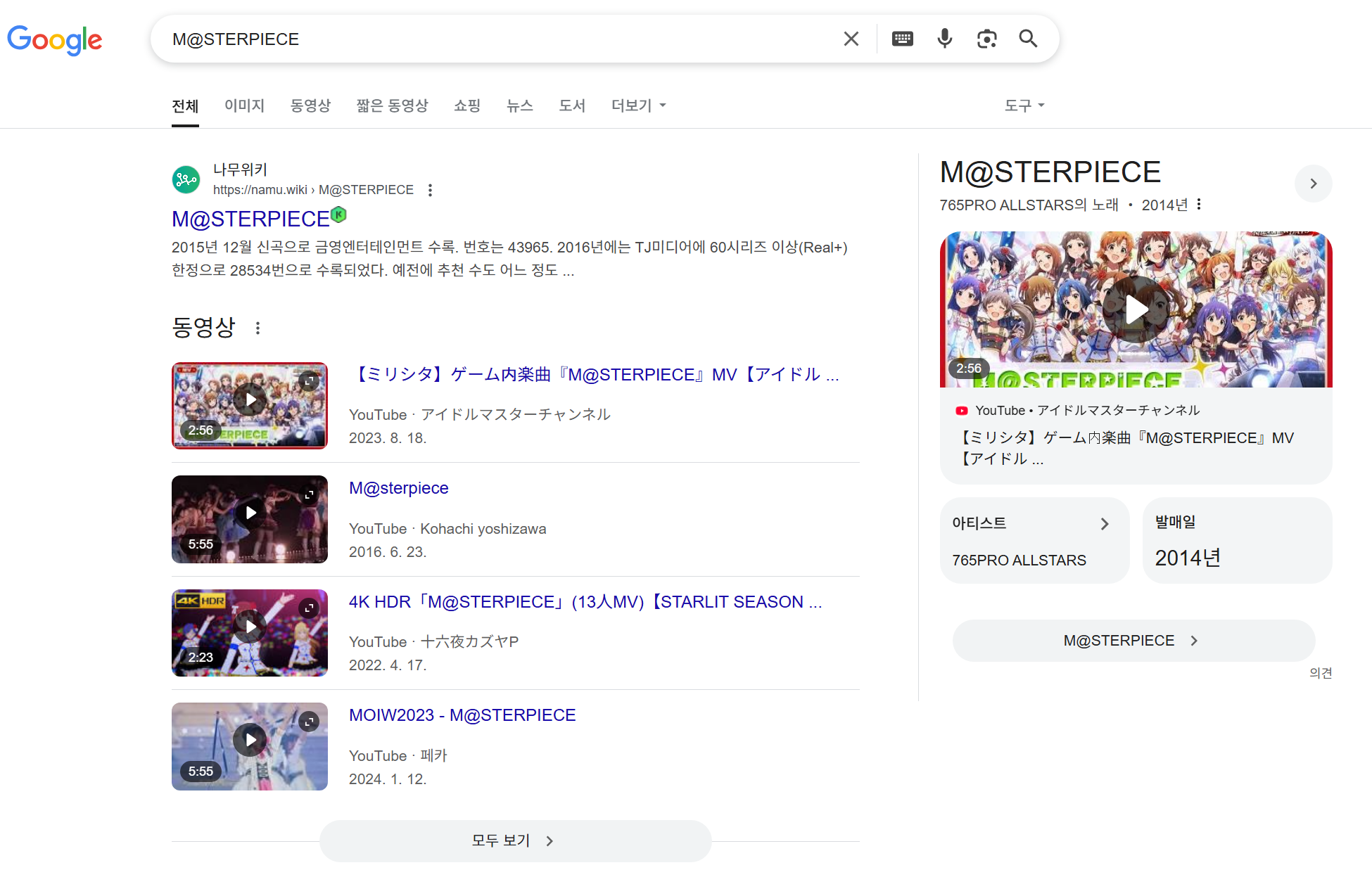Play the 2:23 4K HDR thumbnail

[250, 633]
